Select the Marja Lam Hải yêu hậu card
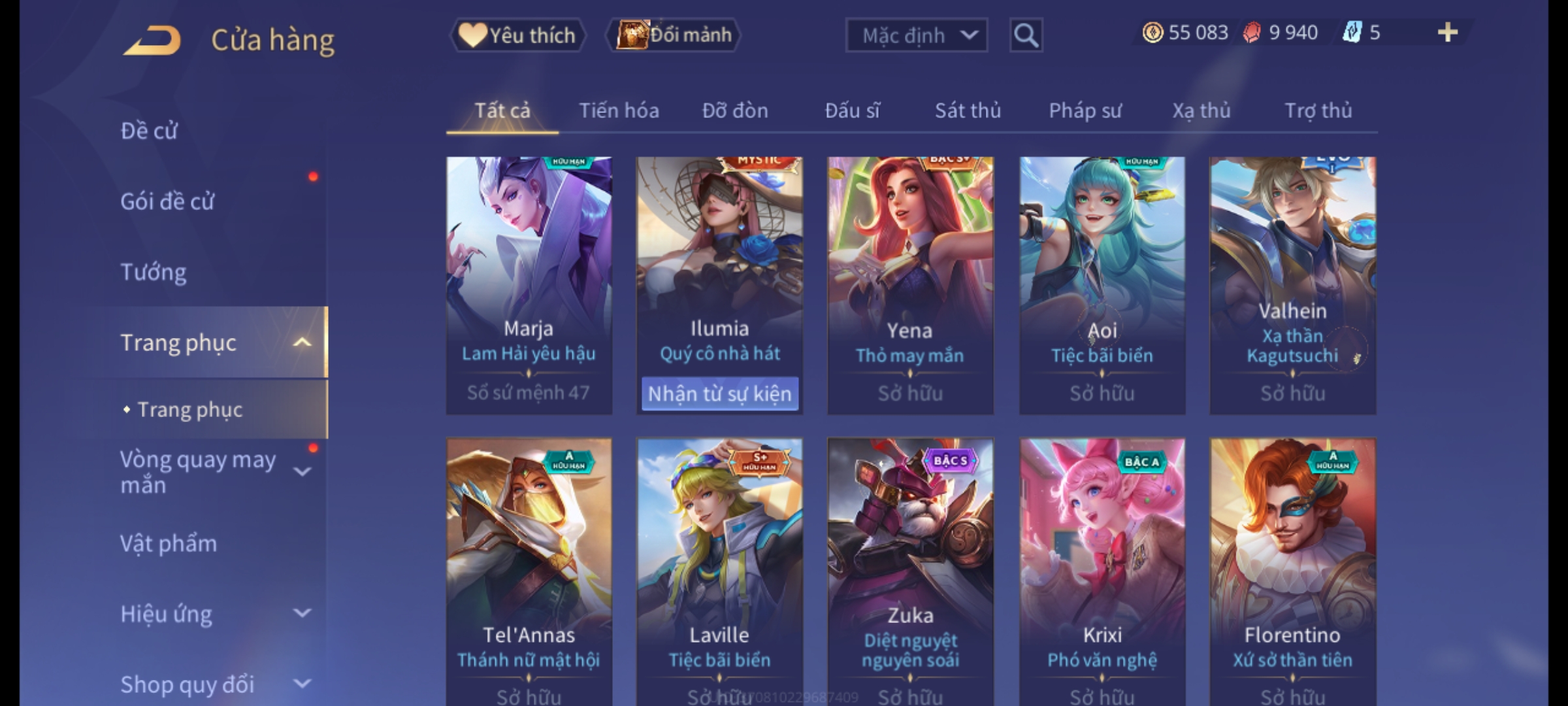 [x=529, y=286]
